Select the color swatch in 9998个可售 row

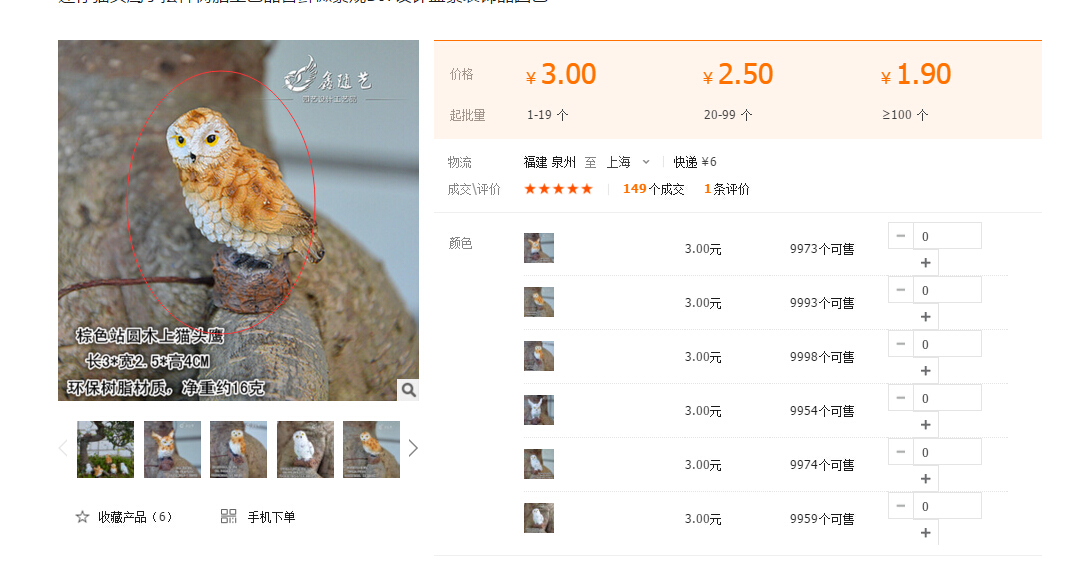coord(539,356)
